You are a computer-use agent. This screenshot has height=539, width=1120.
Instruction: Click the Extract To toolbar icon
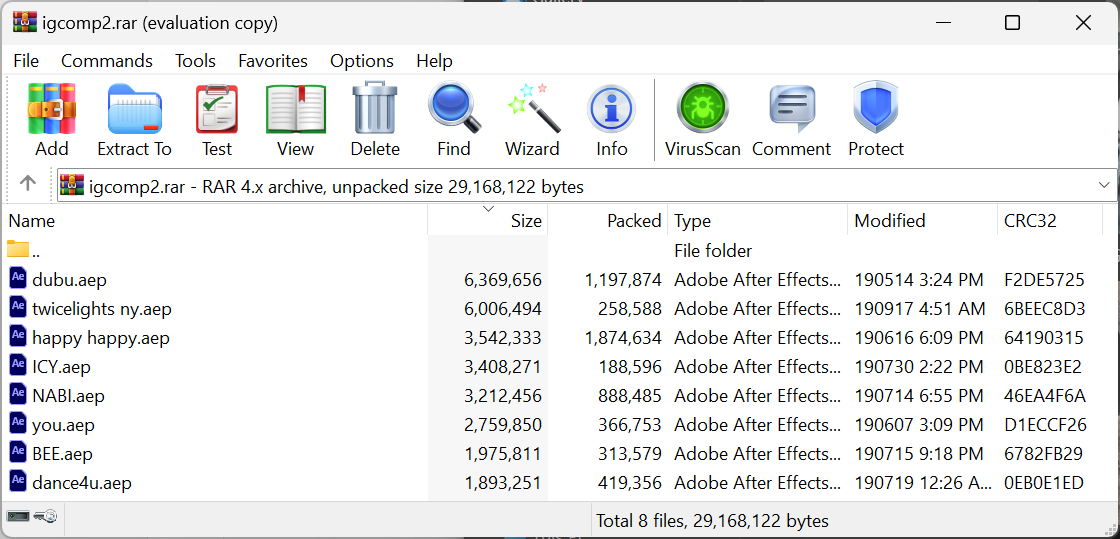(x=134, y=109)
